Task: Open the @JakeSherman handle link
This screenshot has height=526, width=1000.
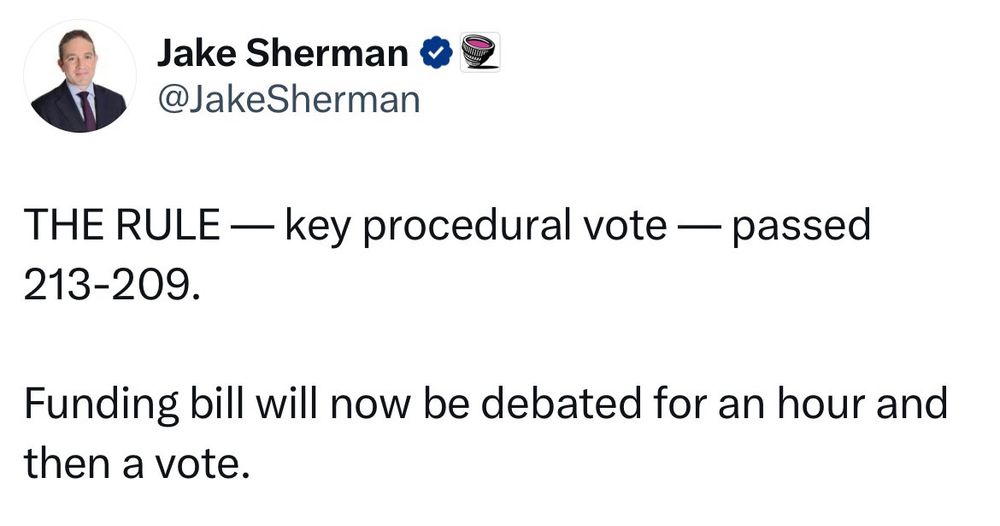Action: pos(288,100)
